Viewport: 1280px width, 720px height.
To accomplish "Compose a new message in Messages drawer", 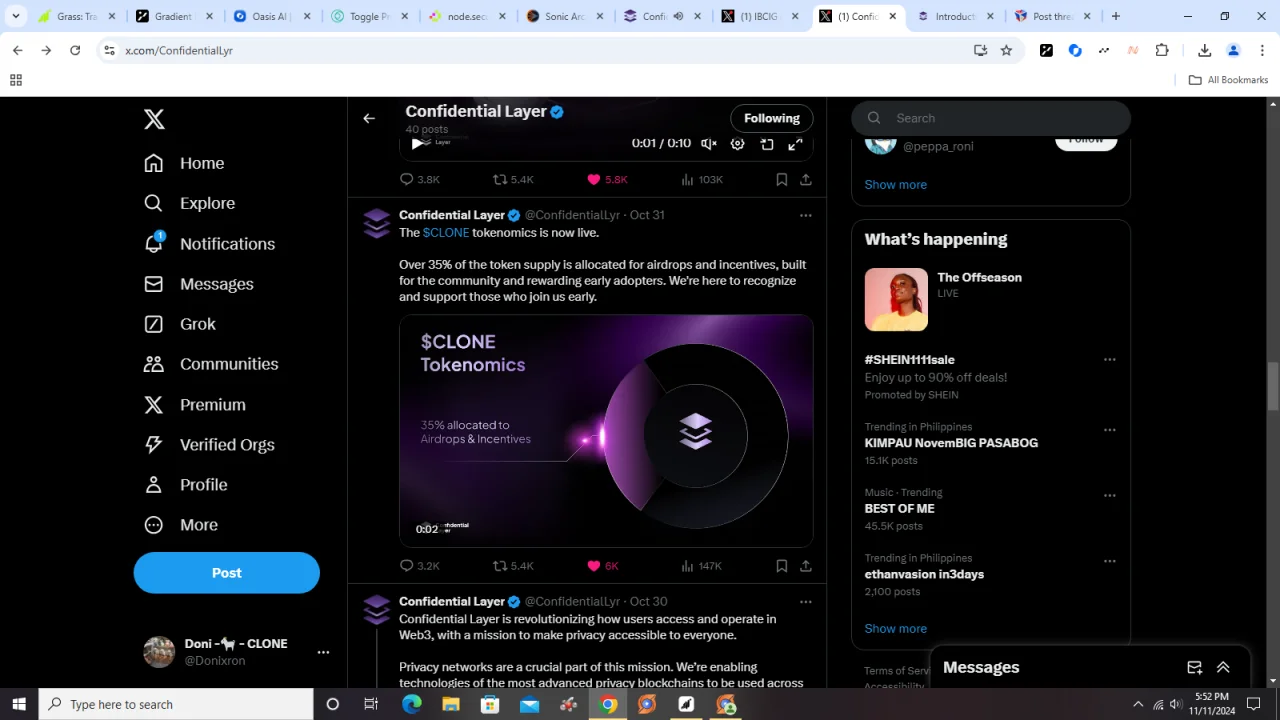I will point(1194,668).
